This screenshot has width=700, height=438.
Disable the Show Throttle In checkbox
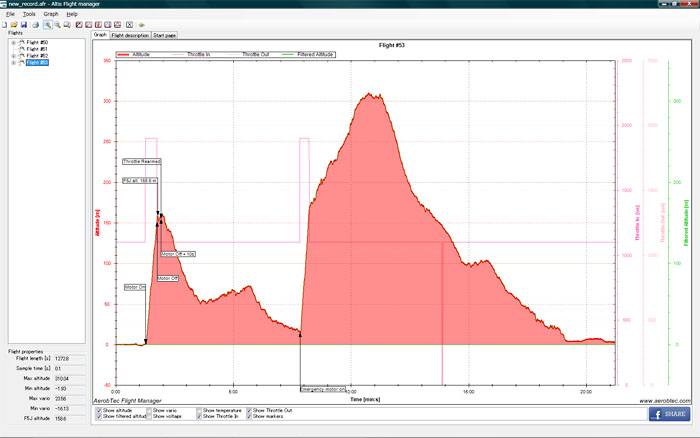(x=199, y=416)
